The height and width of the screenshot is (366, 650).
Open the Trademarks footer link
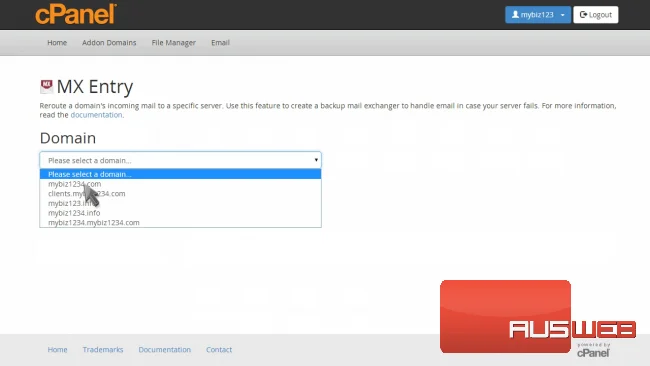(x=103, y=349)
